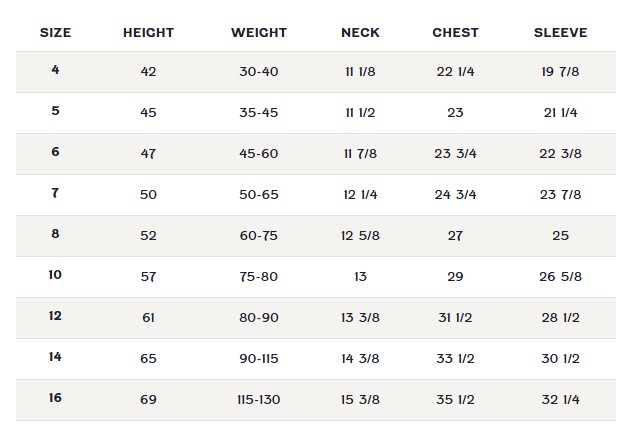Click sleeve measurement 19 7/8 cell
This screenshot has width=628, height=445.
560,72
